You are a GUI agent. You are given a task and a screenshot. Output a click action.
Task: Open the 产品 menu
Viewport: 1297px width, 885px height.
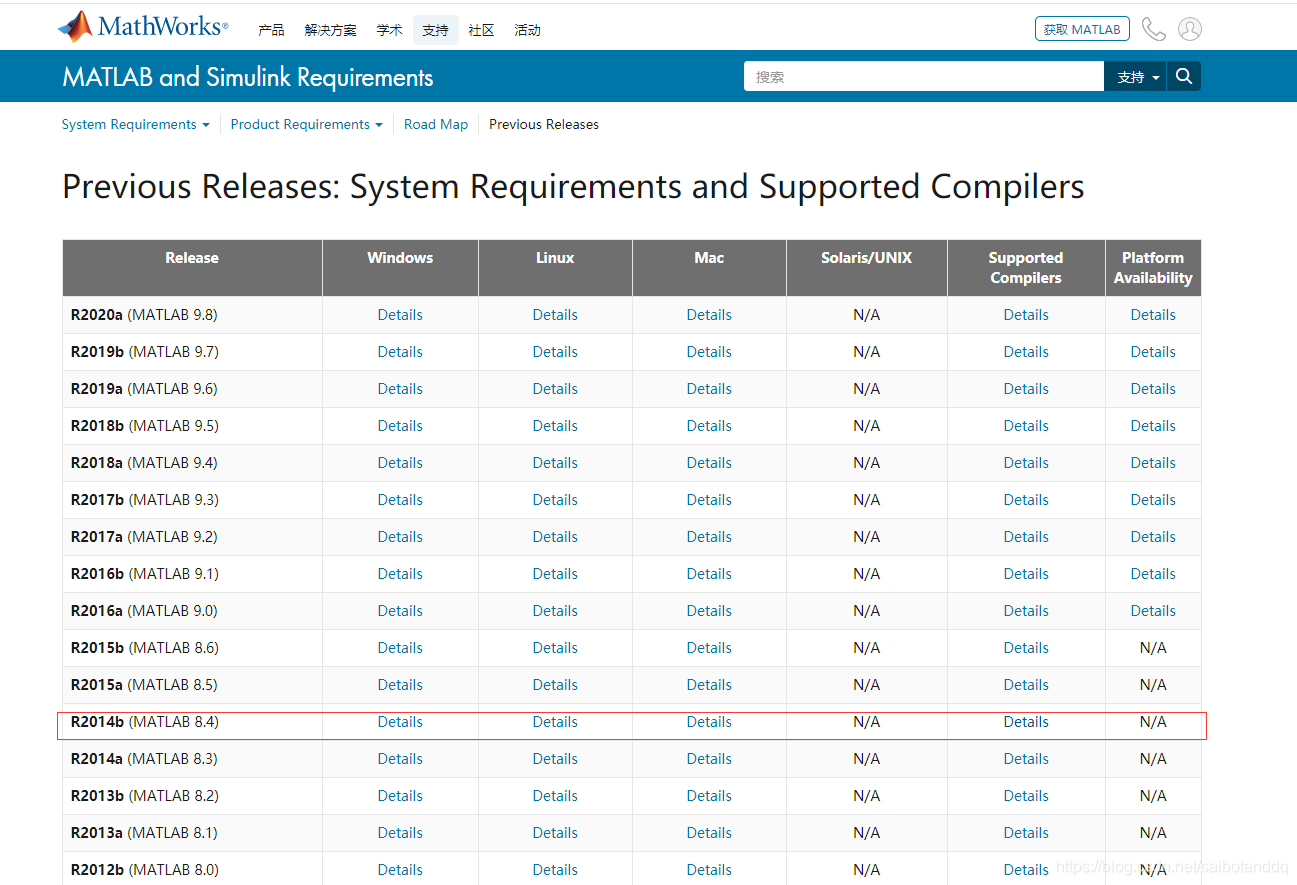tap(271, 30)
